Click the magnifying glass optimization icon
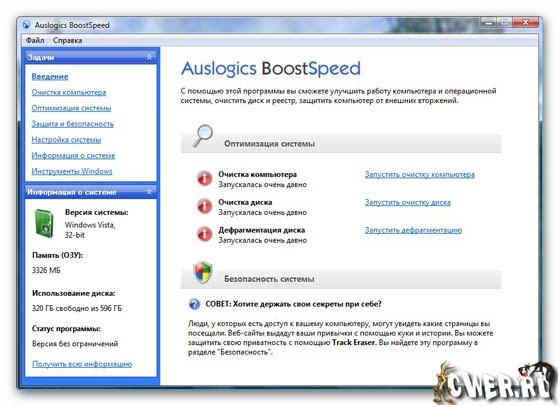This screenshot has width=560, height=407. point(203,136)
